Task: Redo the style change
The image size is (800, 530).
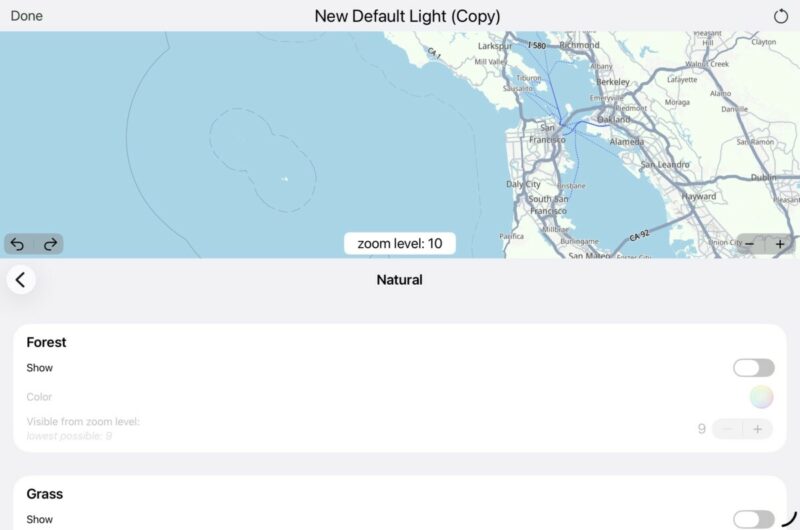Action: [x=49, y=244]
